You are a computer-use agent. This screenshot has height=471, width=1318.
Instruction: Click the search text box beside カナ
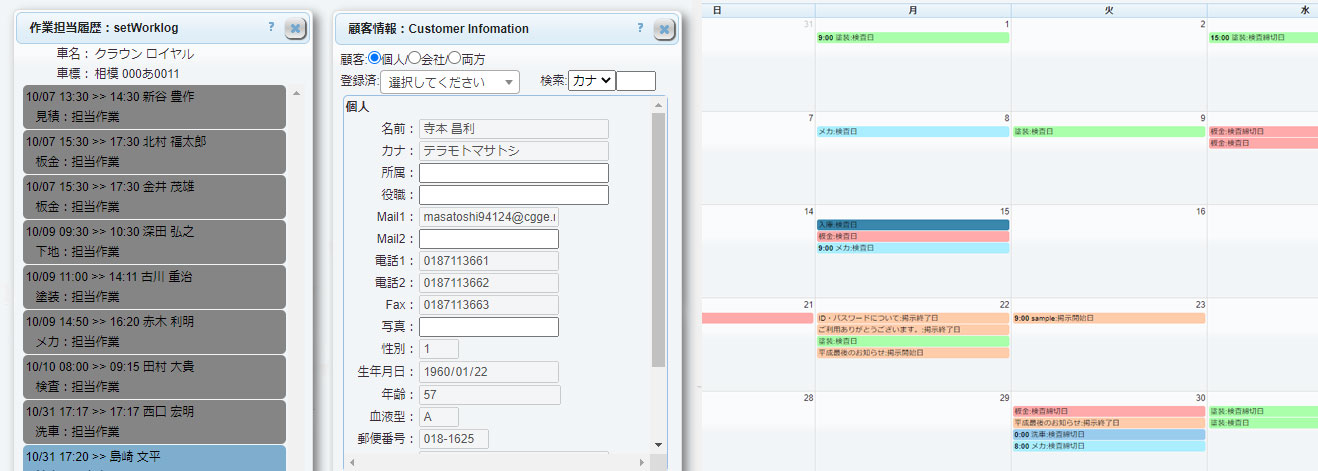(x=636, y=81)
